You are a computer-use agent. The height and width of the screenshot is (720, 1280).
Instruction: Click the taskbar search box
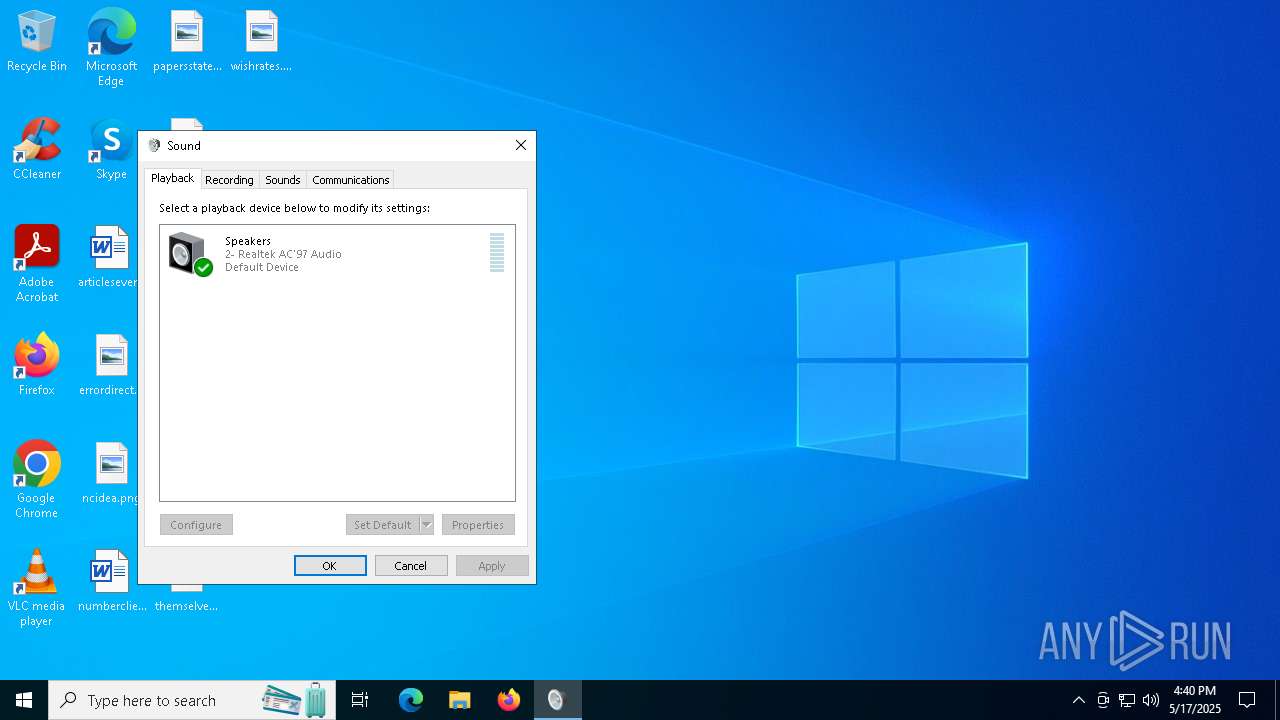coord(192,700)
